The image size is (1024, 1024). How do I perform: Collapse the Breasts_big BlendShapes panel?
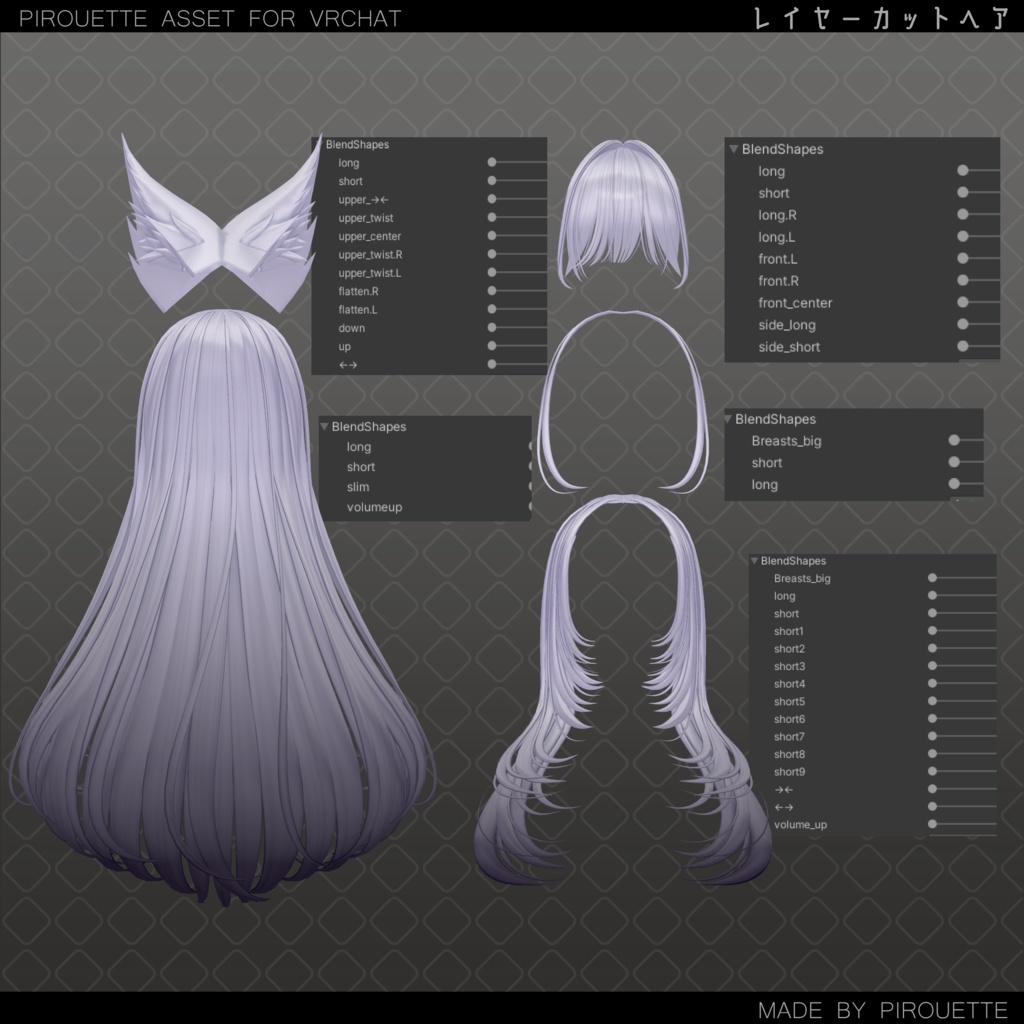tap(728, 419)
